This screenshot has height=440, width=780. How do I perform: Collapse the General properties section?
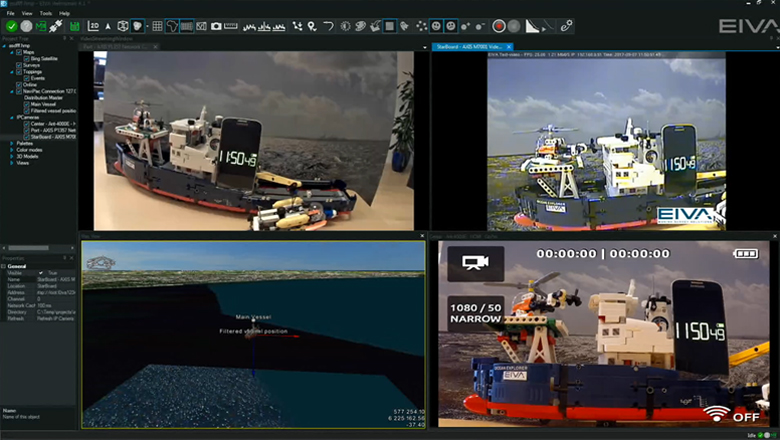click(x=3, y=266)
